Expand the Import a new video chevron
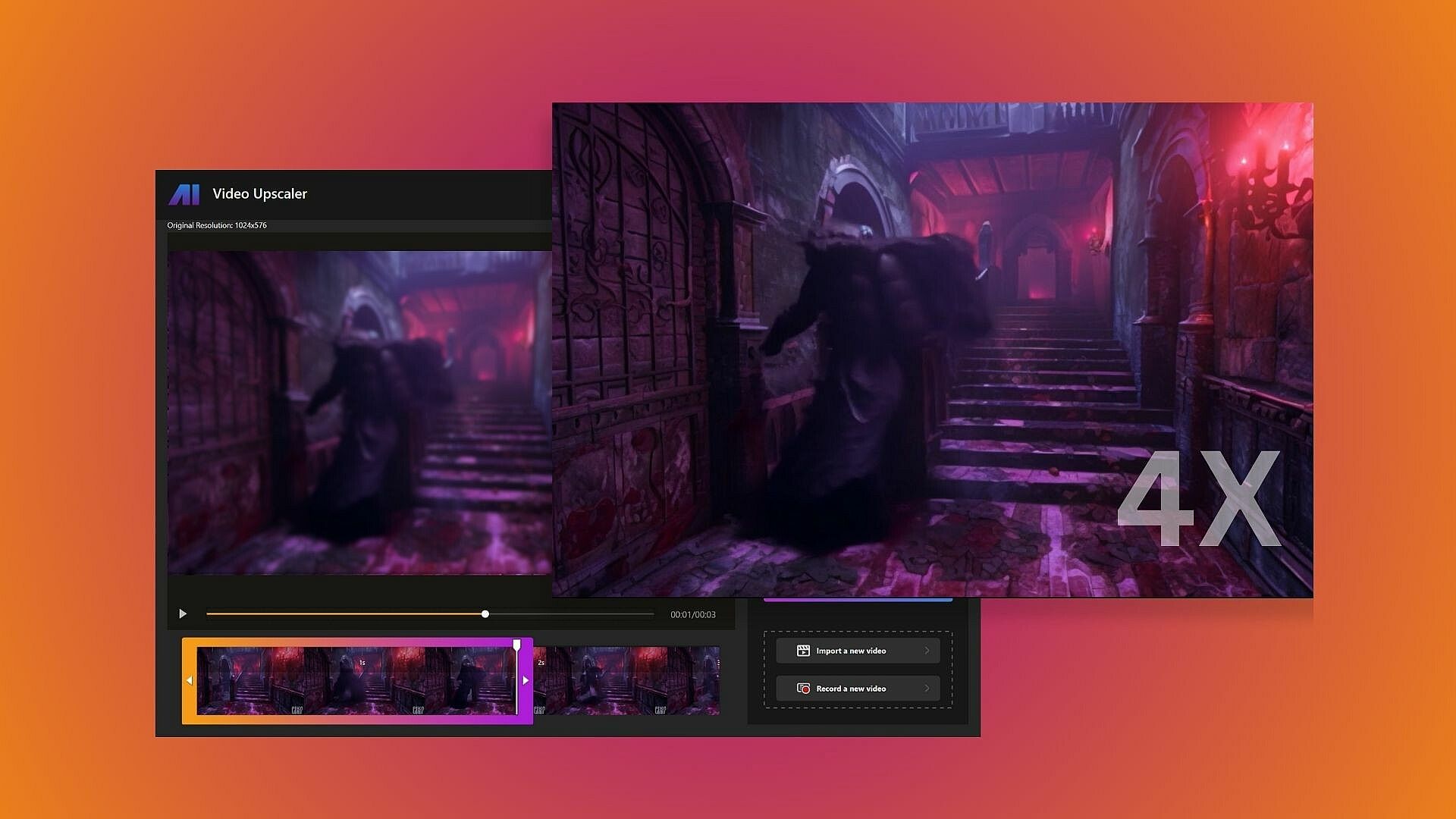Screen dimensions: 1456x819 927,651
